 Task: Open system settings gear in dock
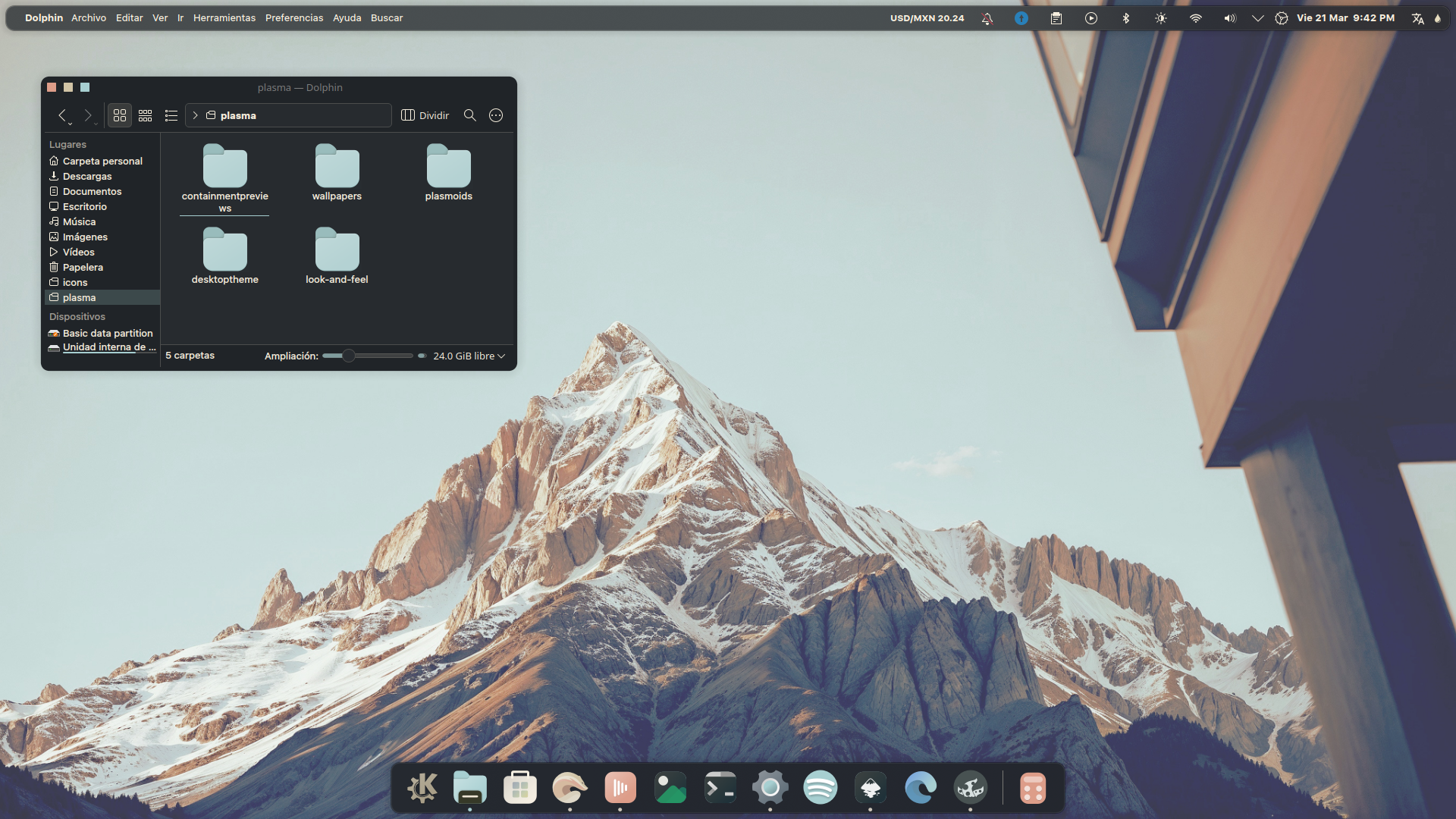pyautogui.click(x=770, y=789)
